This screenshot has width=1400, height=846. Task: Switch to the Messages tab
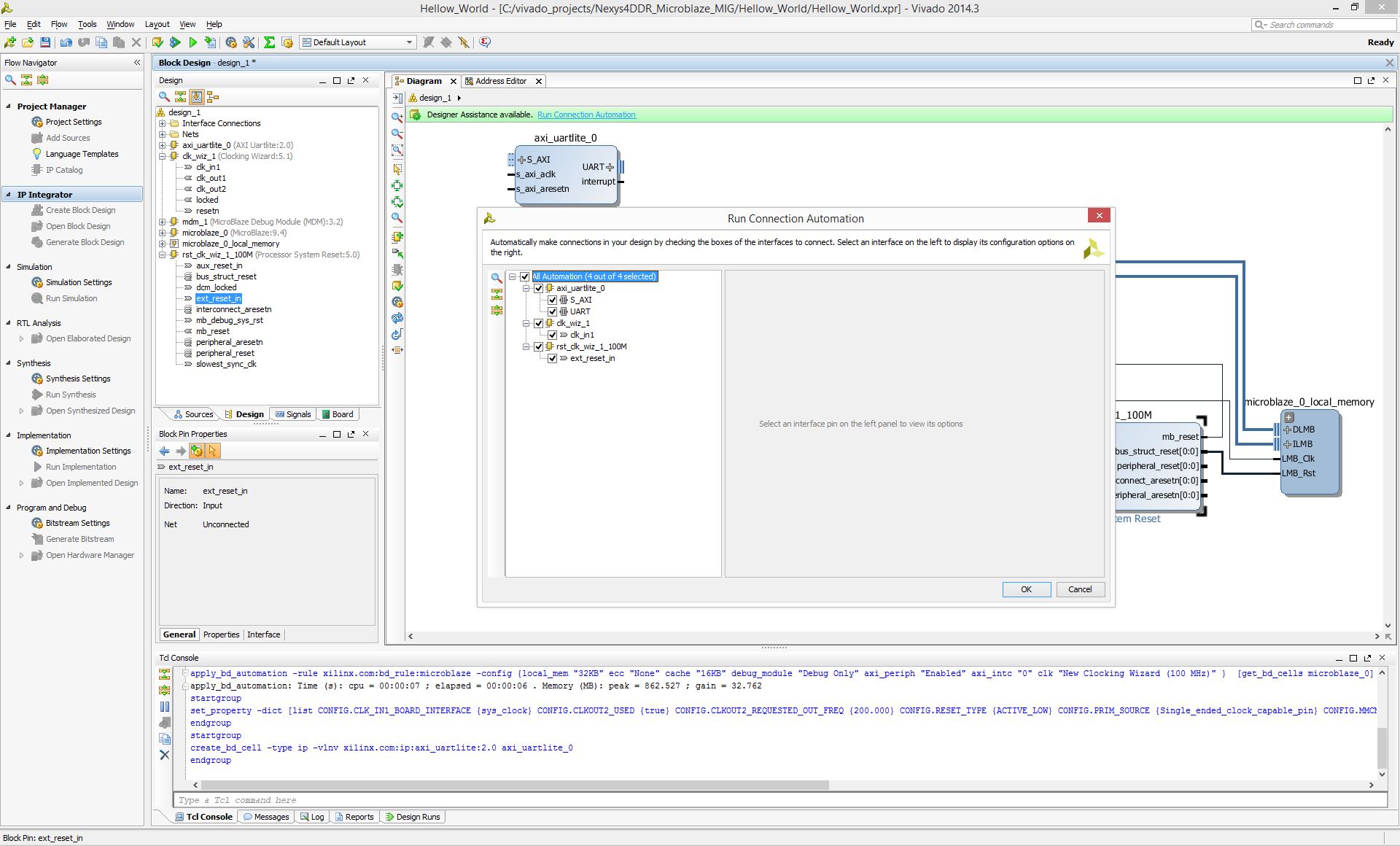tap(266, 817)
